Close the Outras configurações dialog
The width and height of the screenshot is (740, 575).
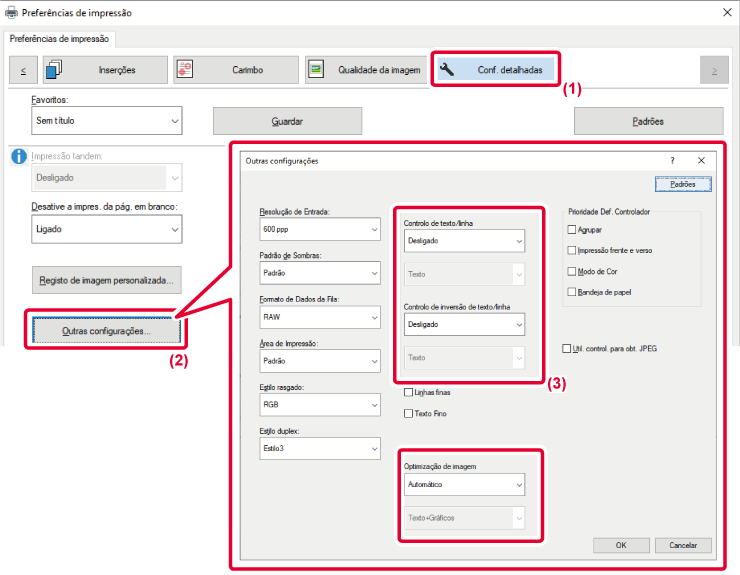701,160
